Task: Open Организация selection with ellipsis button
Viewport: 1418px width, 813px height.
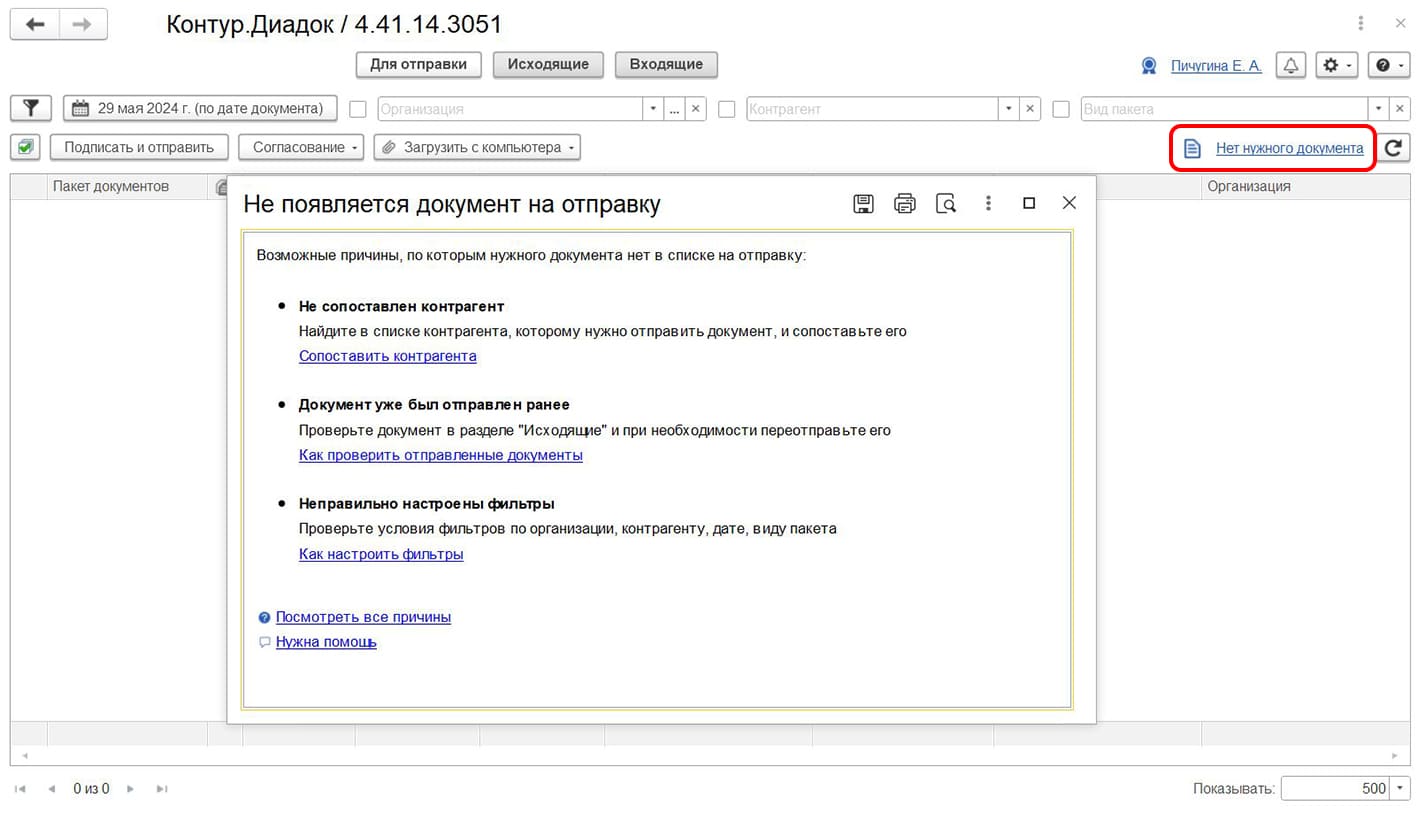Action: click(675, 109)
